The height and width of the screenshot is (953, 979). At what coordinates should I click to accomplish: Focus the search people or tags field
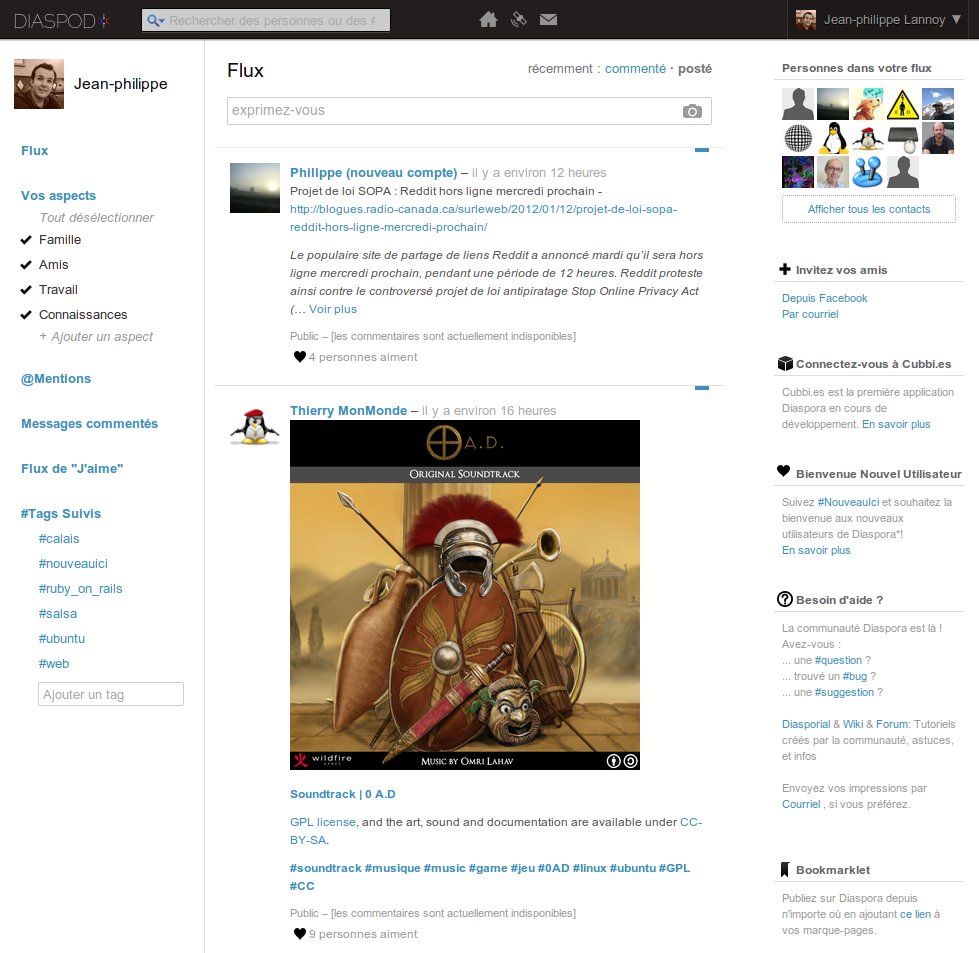point(266,21)
